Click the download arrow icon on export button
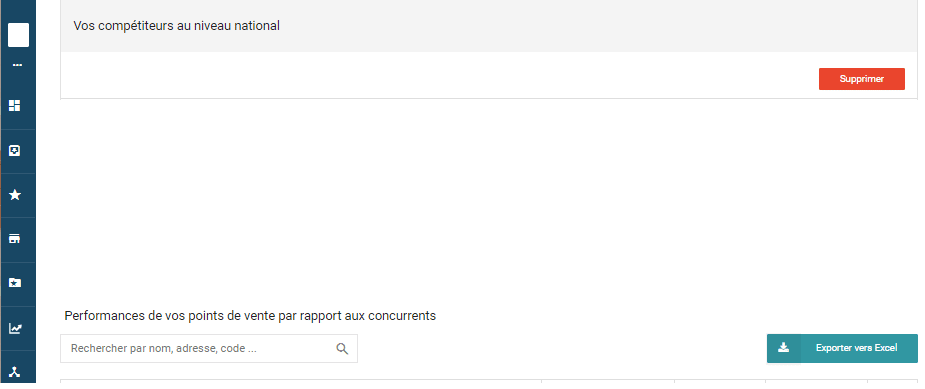 pos(783,348)
